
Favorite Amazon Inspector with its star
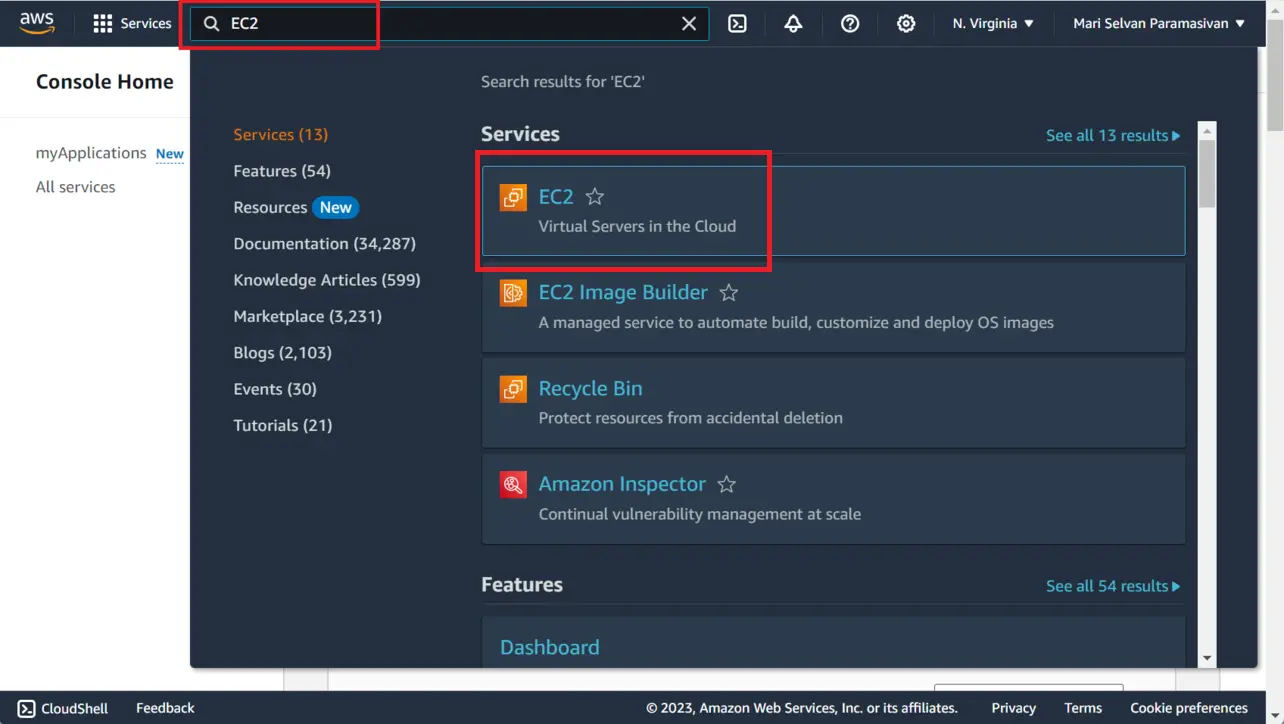pos(727,484)
